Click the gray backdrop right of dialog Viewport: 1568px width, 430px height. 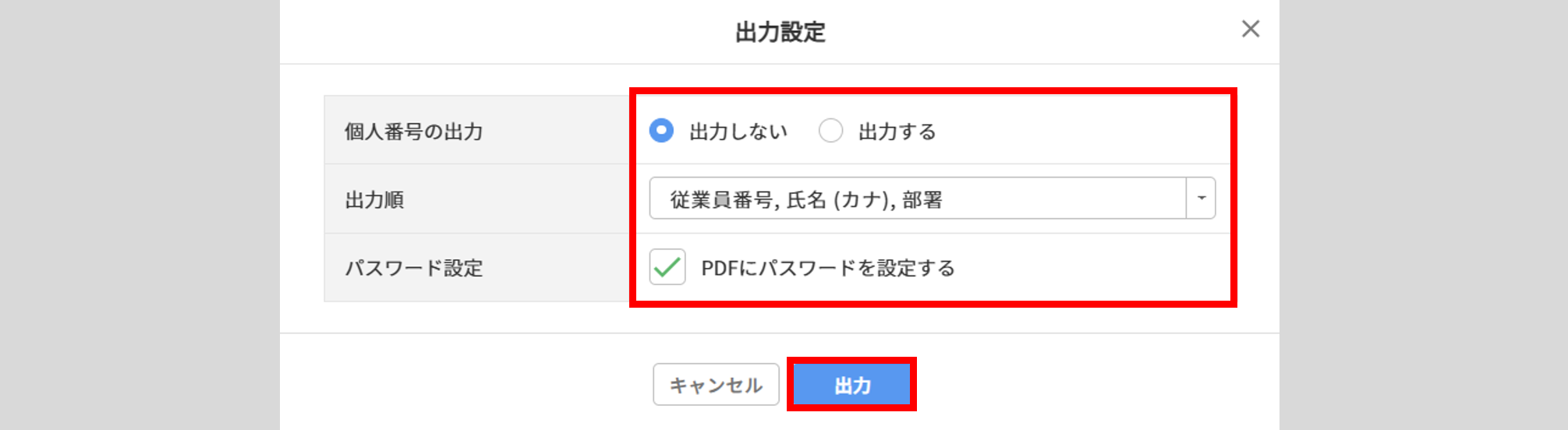(x=1423, y=215)
